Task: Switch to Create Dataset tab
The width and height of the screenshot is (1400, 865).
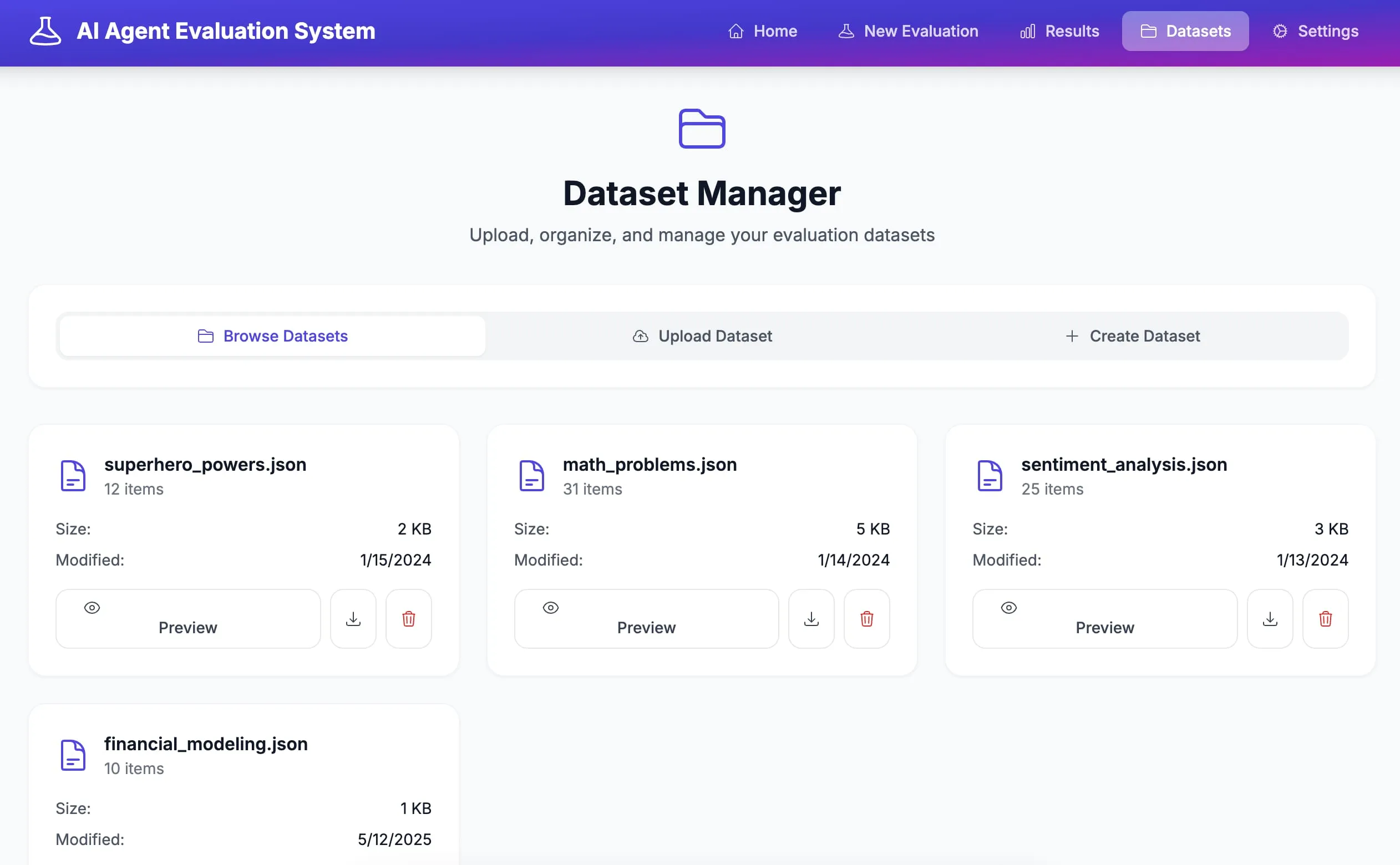Action: [x=1132, y=336]
